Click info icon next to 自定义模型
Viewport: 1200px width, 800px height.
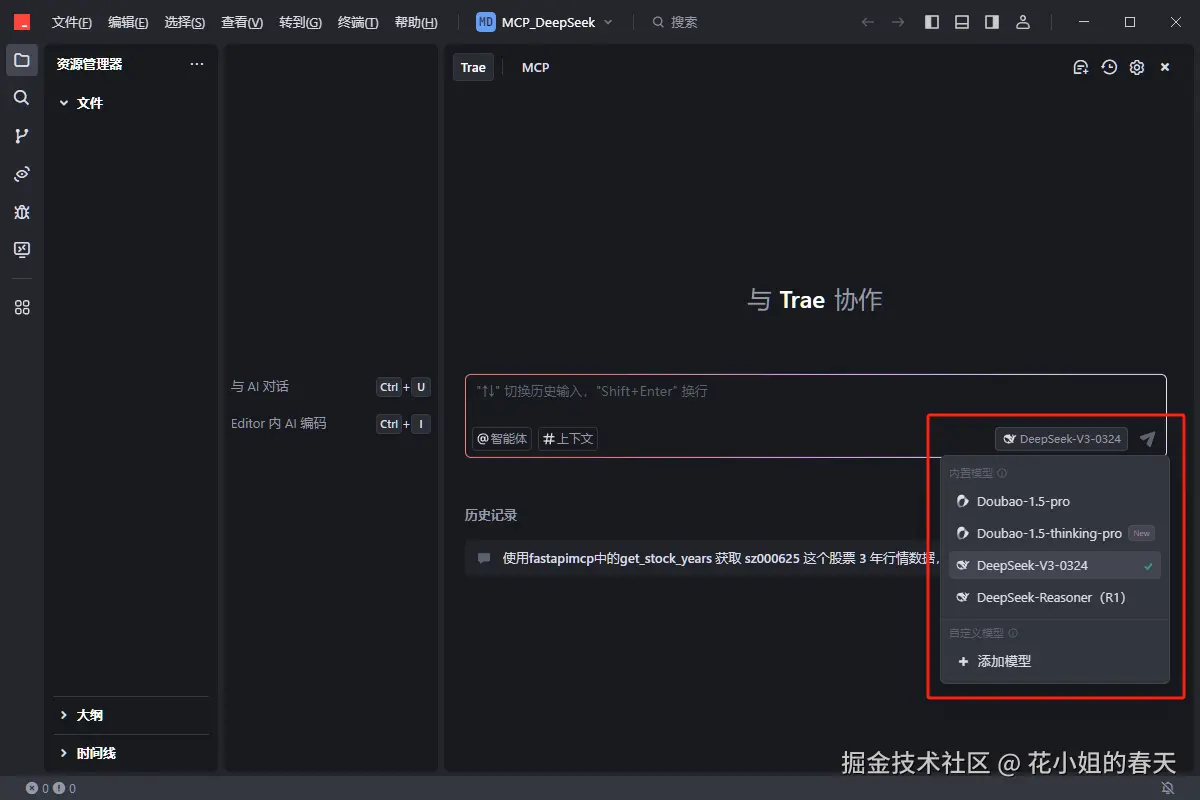coord(1013,633)
